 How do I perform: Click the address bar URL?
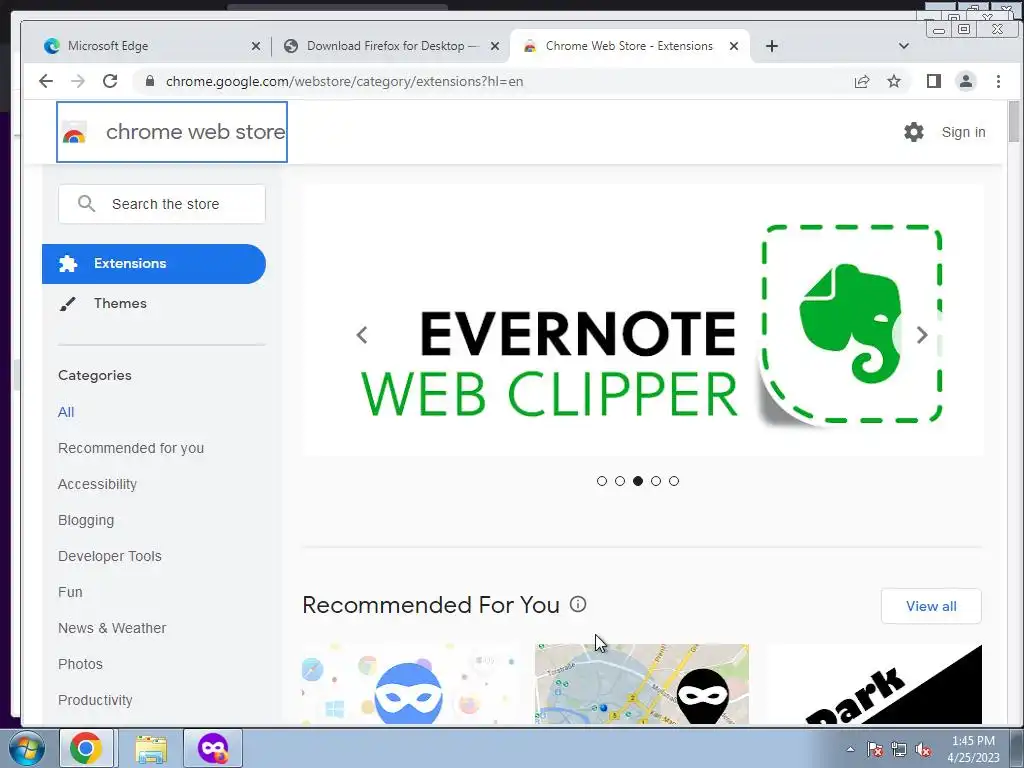coord(344,81)
